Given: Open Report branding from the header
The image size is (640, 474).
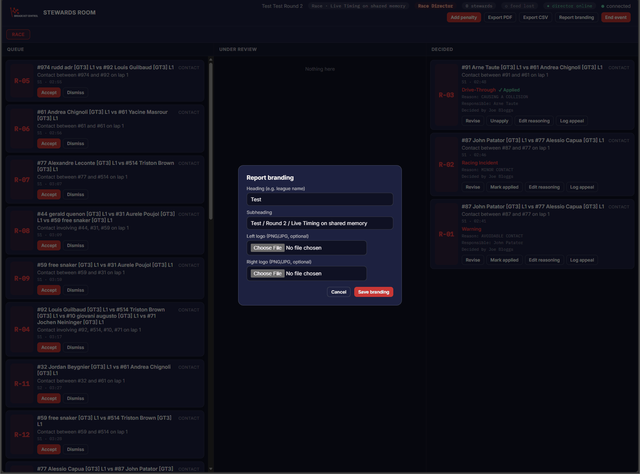Looking at the screenshot, I should (x=576, y=17).
